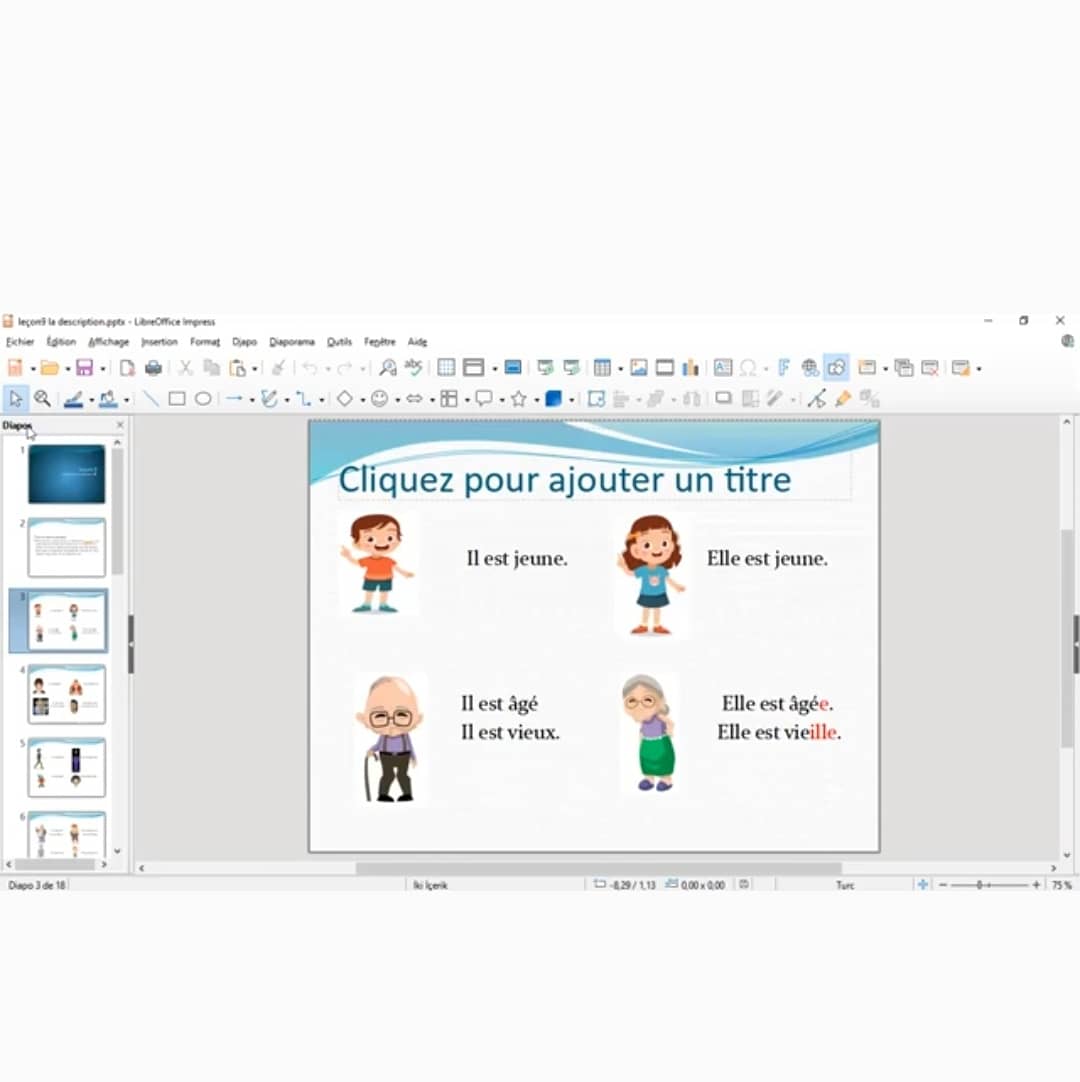Viewport: 1080px width, 1082px height.
Task: Click the horizontal scrollbar below the slide
Action: (598, 868)
